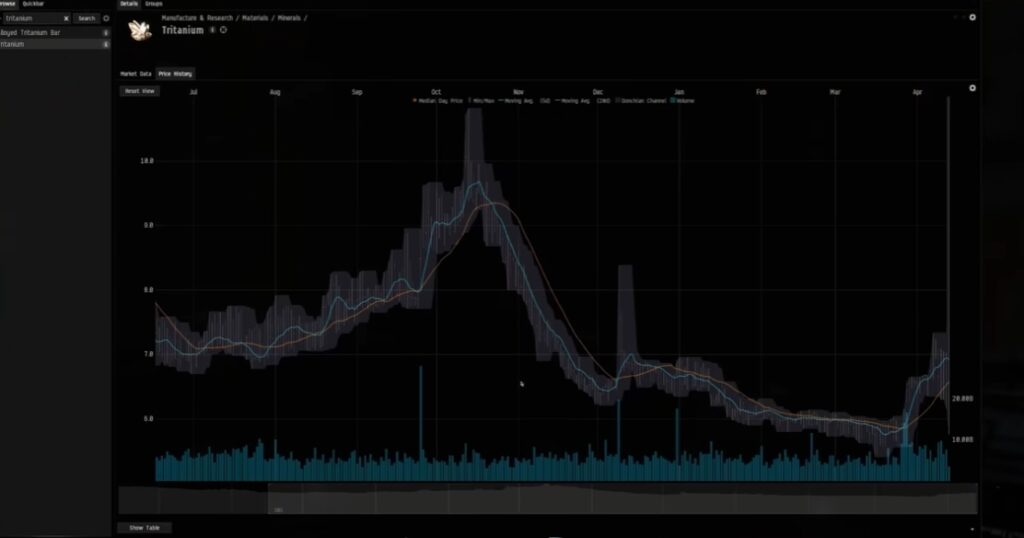This screenshot has height=538, width=1024.
Task: Open search settings icon next to Search button
Action: click(x=106, y=18)
